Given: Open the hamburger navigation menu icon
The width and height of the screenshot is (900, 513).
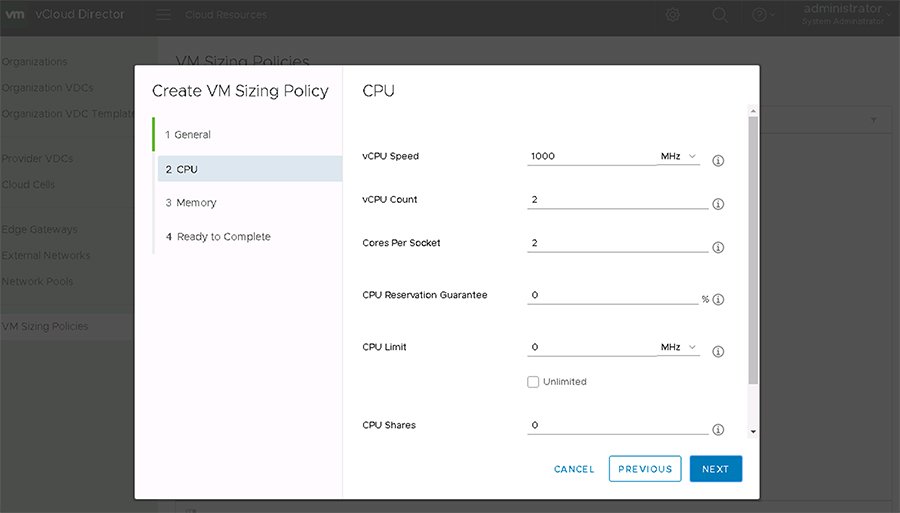Looking at the screenshot, I should pyautogui.click(x=163, y=15).
